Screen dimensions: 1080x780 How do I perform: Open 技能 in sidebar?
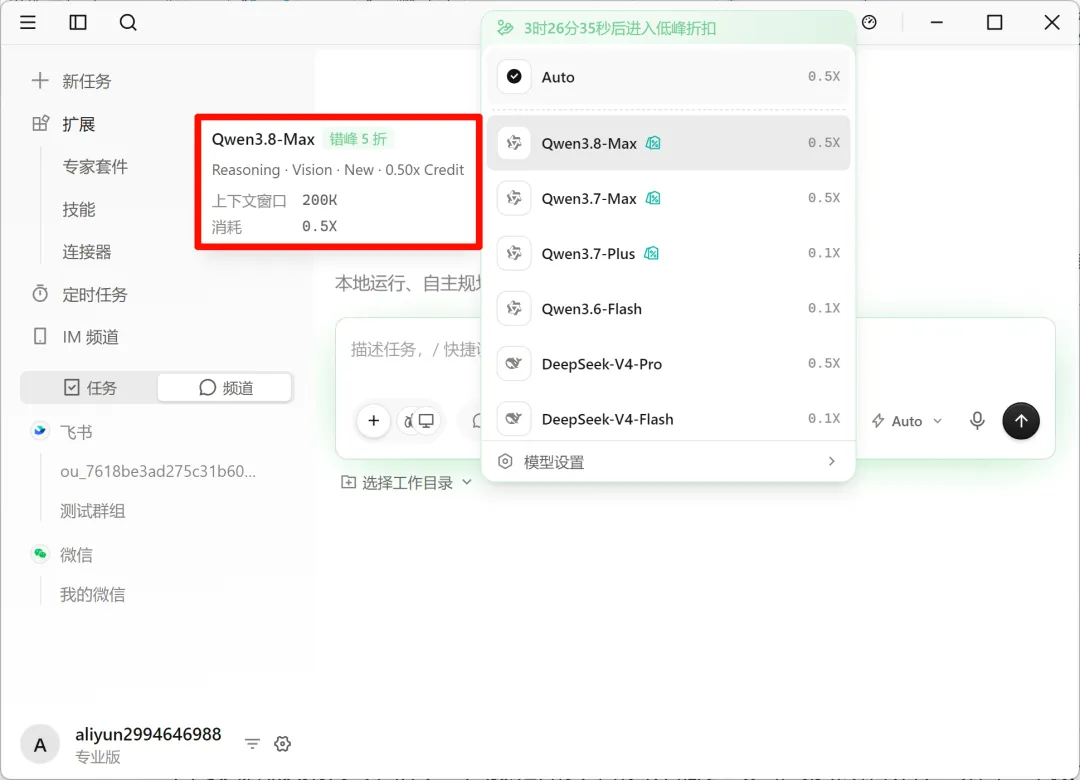tap(79, 209)
